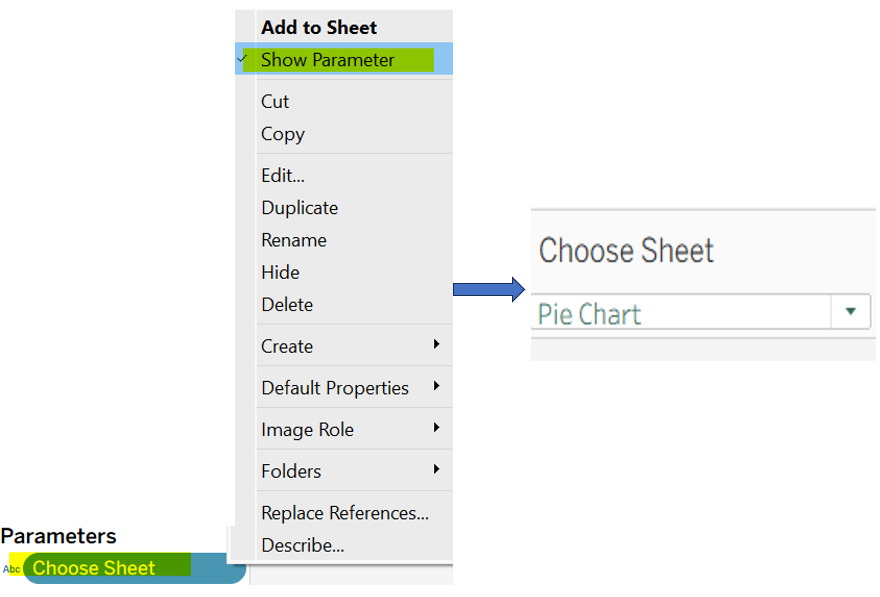Select Delete in the context menu

pyautogui.click(x=287, y=305)
